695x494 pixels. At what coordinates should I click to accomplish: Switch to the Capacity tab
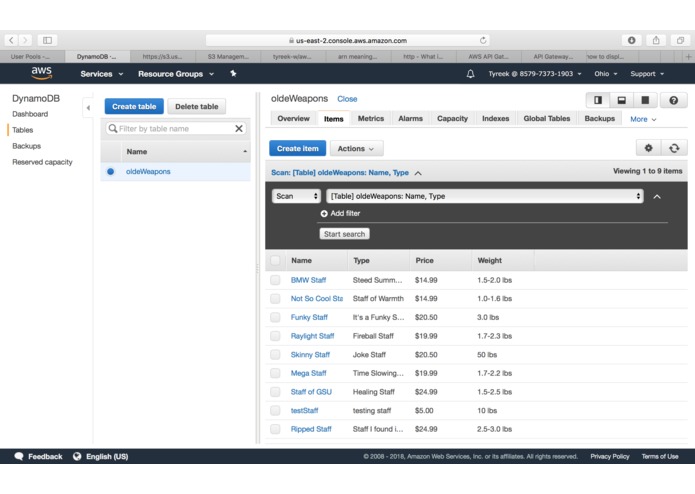click(x=452, y=119)
